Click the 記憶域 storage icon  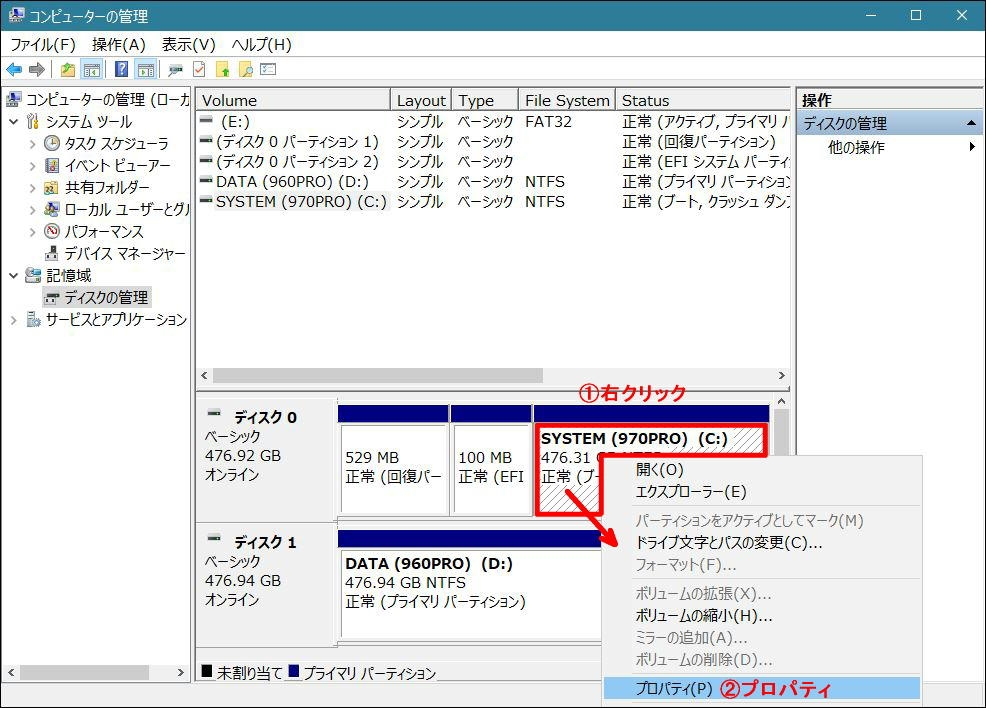(x=33, y=275)
